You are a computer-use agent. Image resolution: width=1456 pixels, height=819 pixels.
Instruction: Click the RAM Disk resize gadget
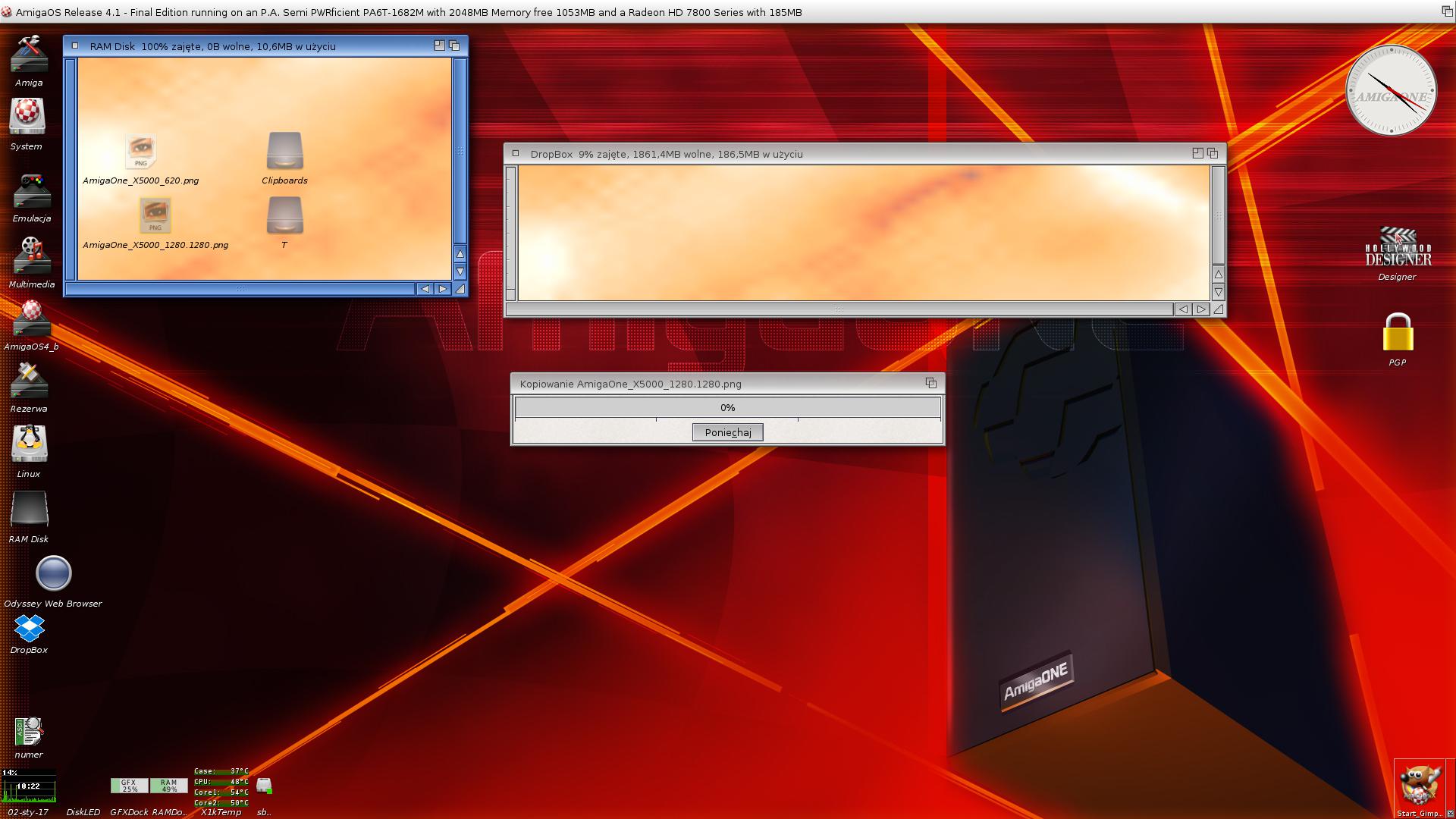(460, 289)
